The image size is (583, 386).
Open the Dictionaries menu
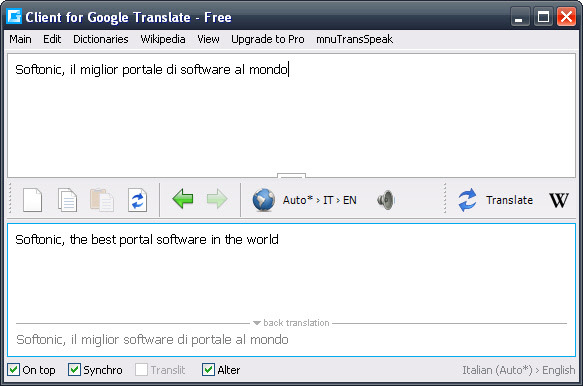(101, 39)
